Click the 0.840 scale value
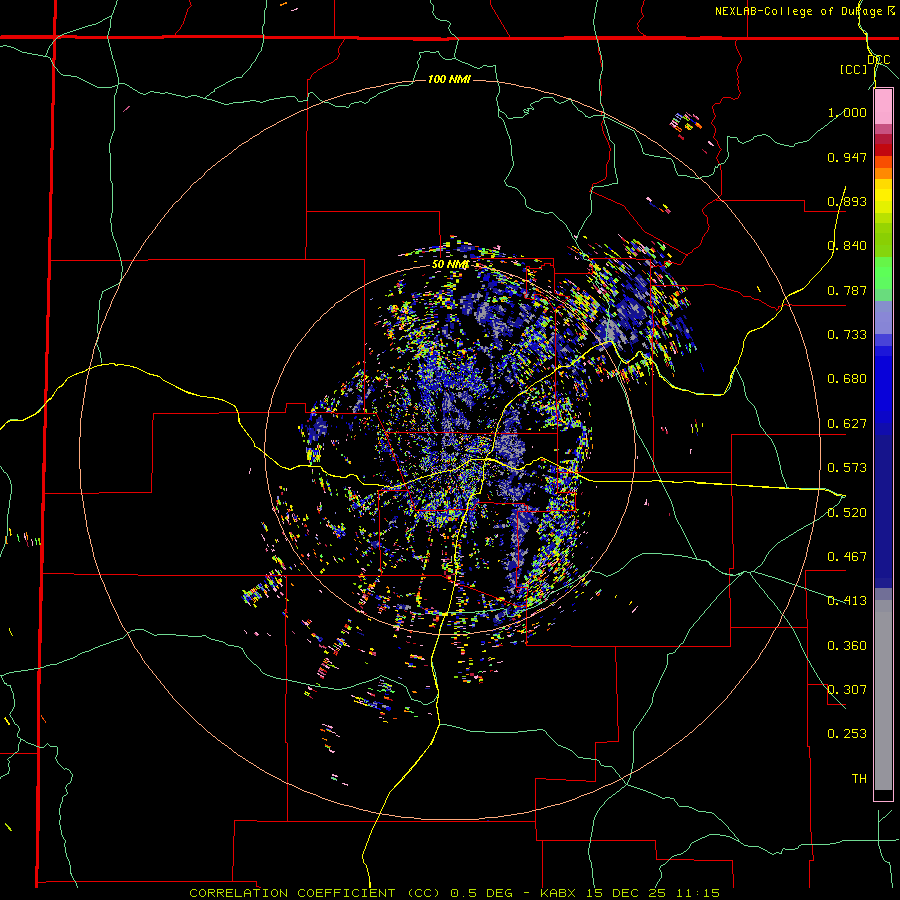 pyautogui.click(x=847, y=246)
